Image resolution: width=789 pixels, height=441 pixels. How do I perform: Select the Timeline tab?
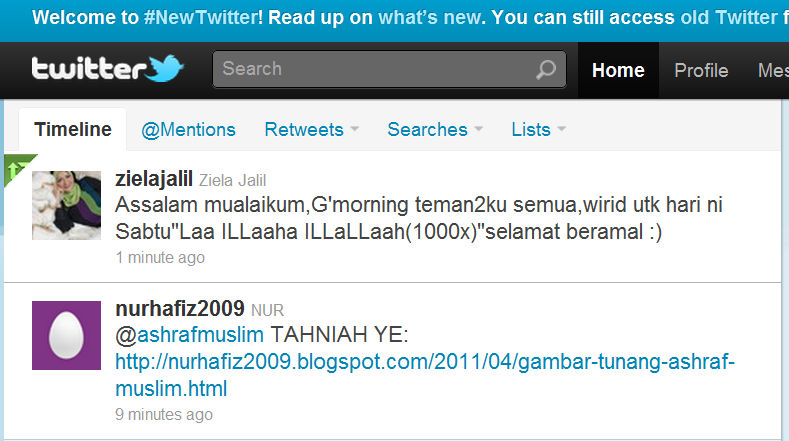click(73, 129)
